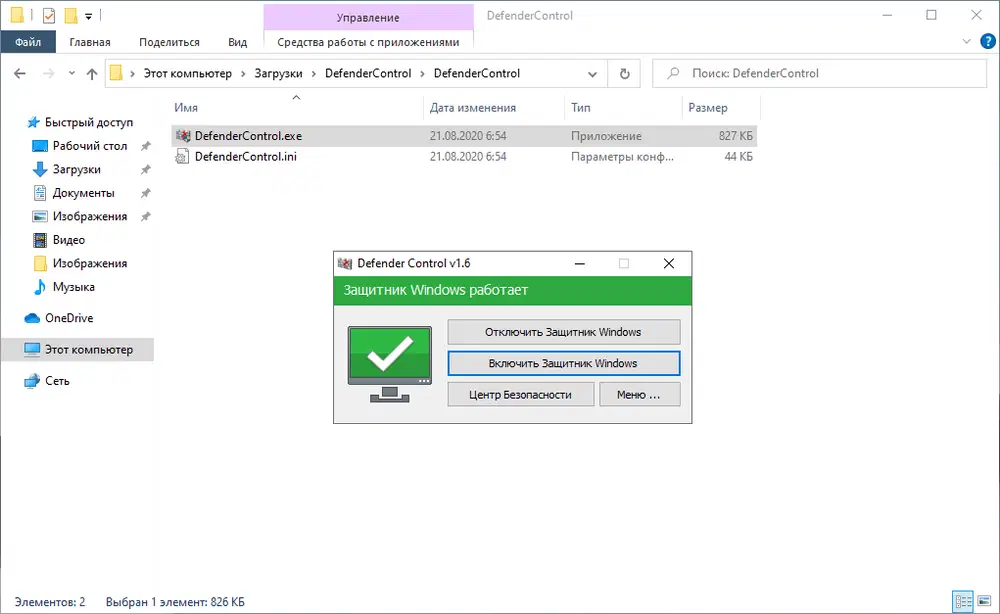The height and width of the screenshot is (614, 1000).
Task: Open Видео in sidebar
Action: pos(69,240)
